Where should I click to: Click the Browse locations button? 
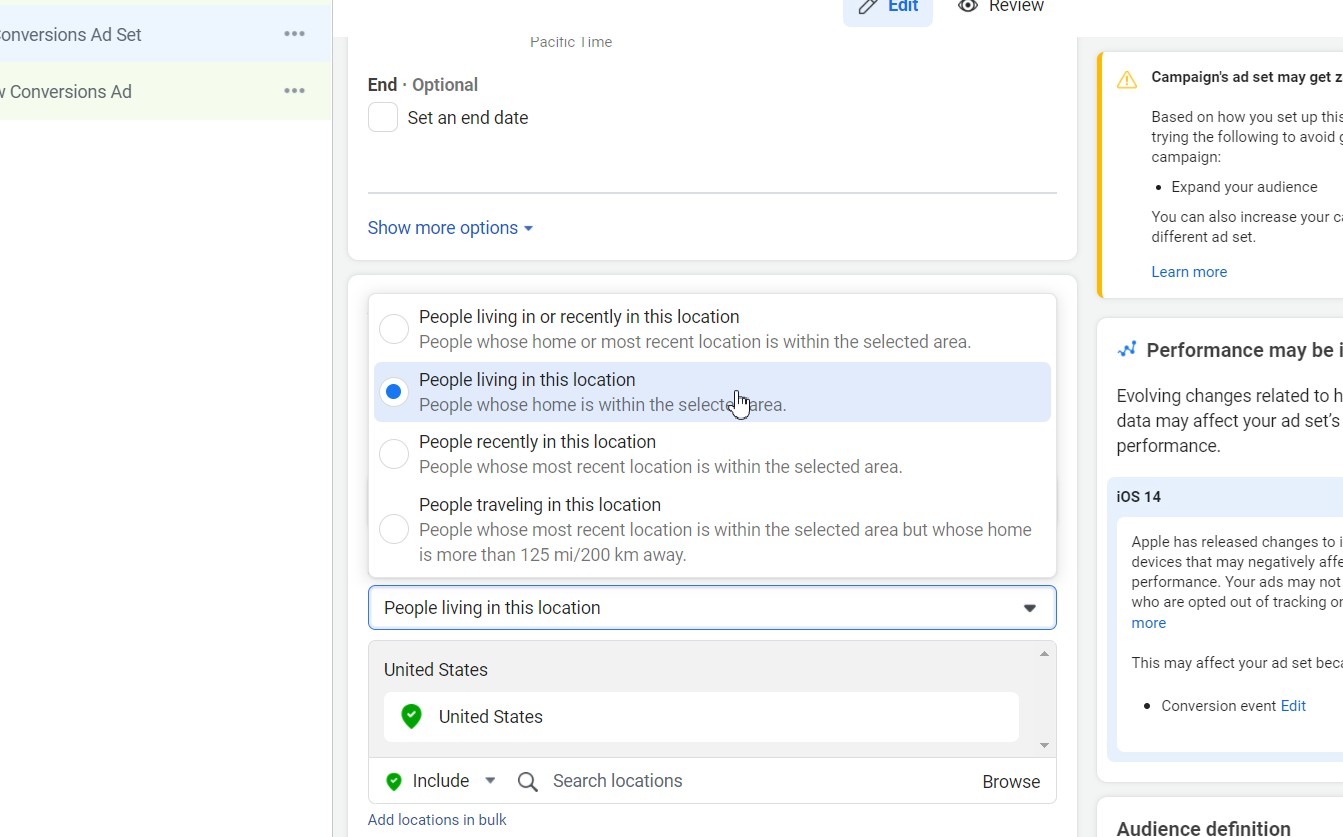click(1010, 782)
